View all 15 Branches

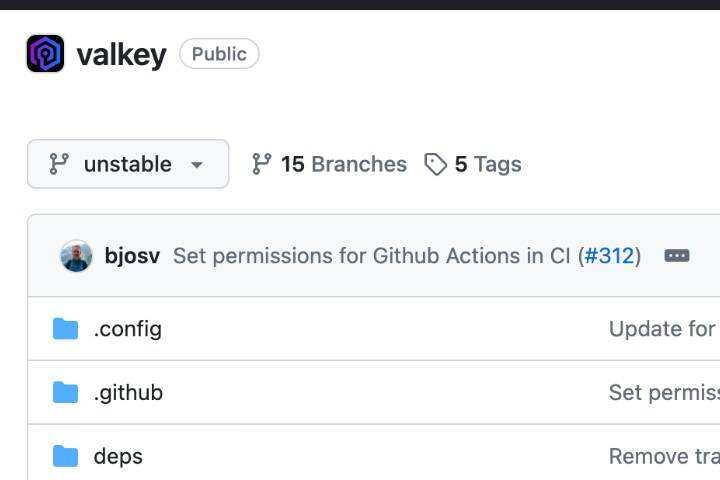(x=343, y=164)
